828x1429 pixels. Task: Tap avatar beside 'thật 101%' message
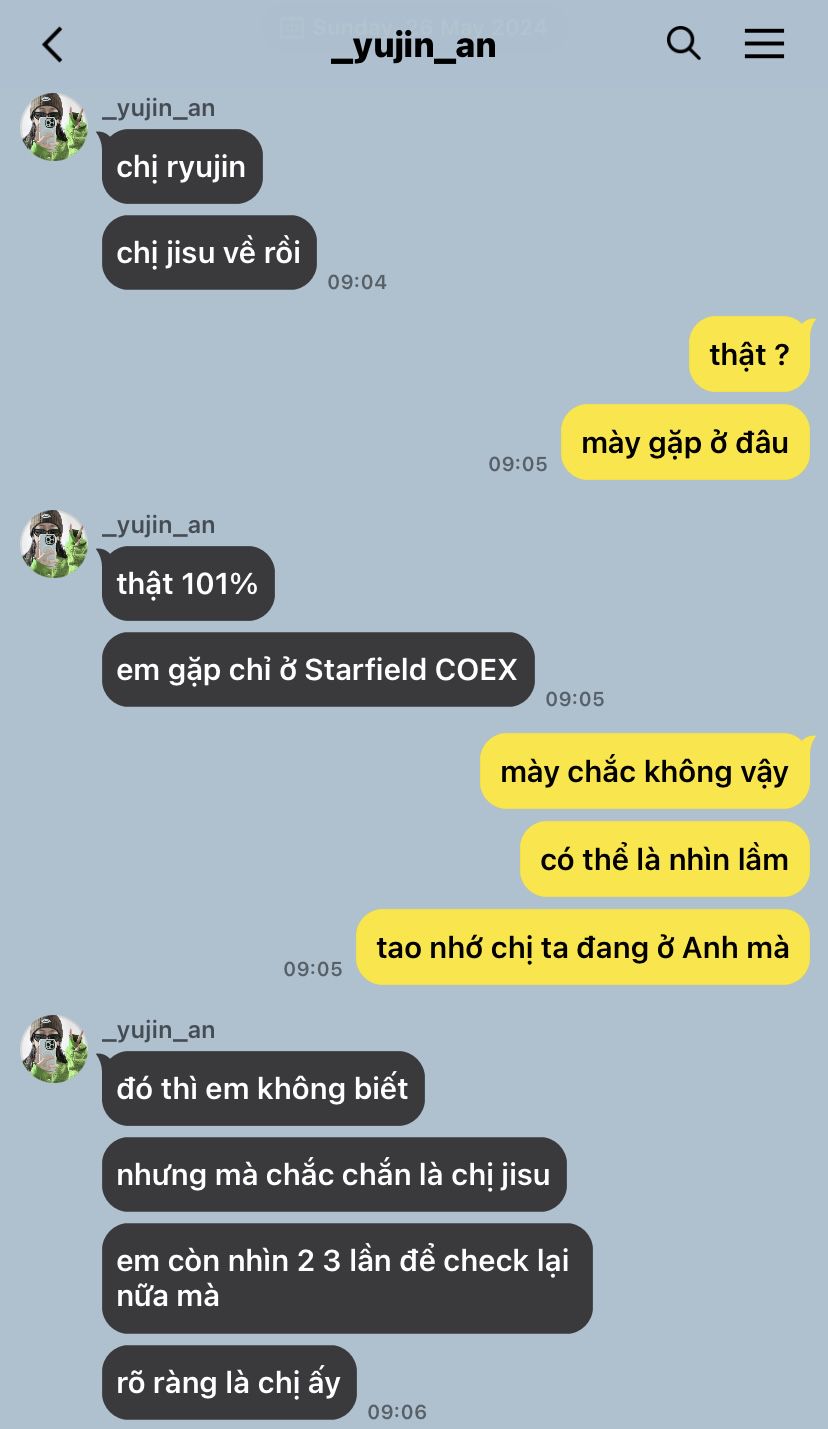pyautogui.click(x=54, y=544)
